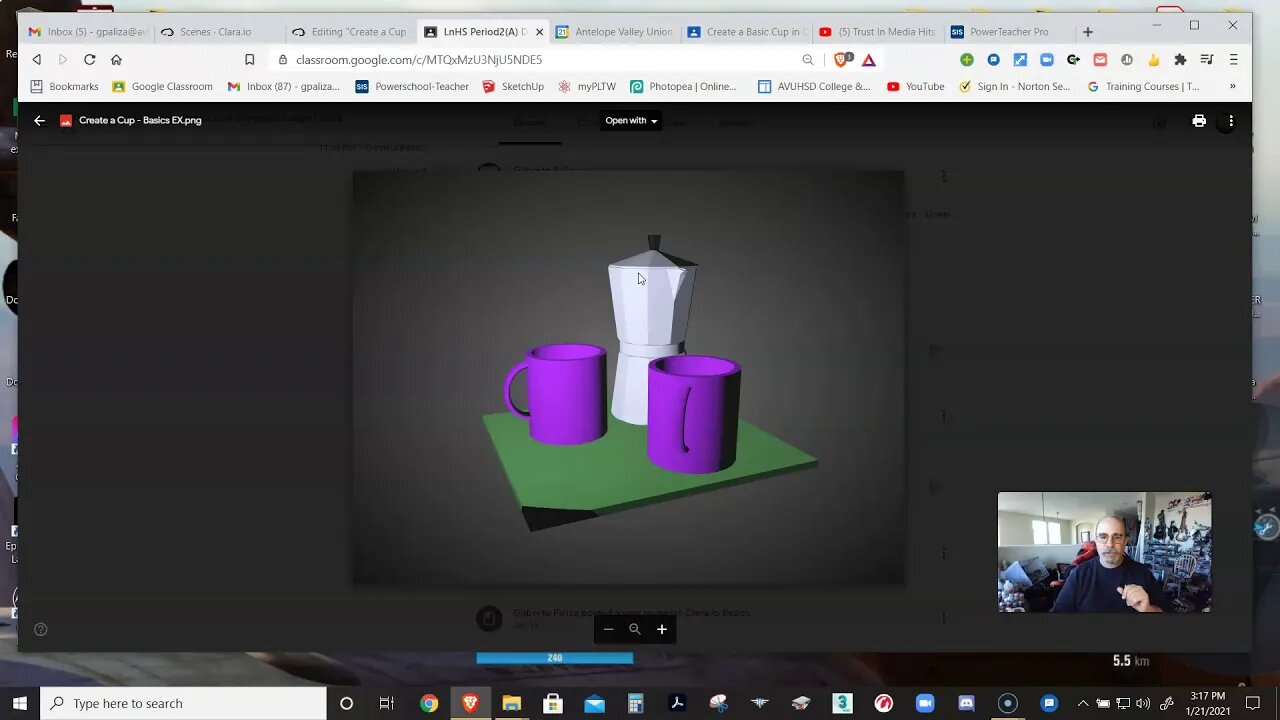Open the Google Classroom bookmark
Viewport: 1280px width, 720px height.
(162, 87)
